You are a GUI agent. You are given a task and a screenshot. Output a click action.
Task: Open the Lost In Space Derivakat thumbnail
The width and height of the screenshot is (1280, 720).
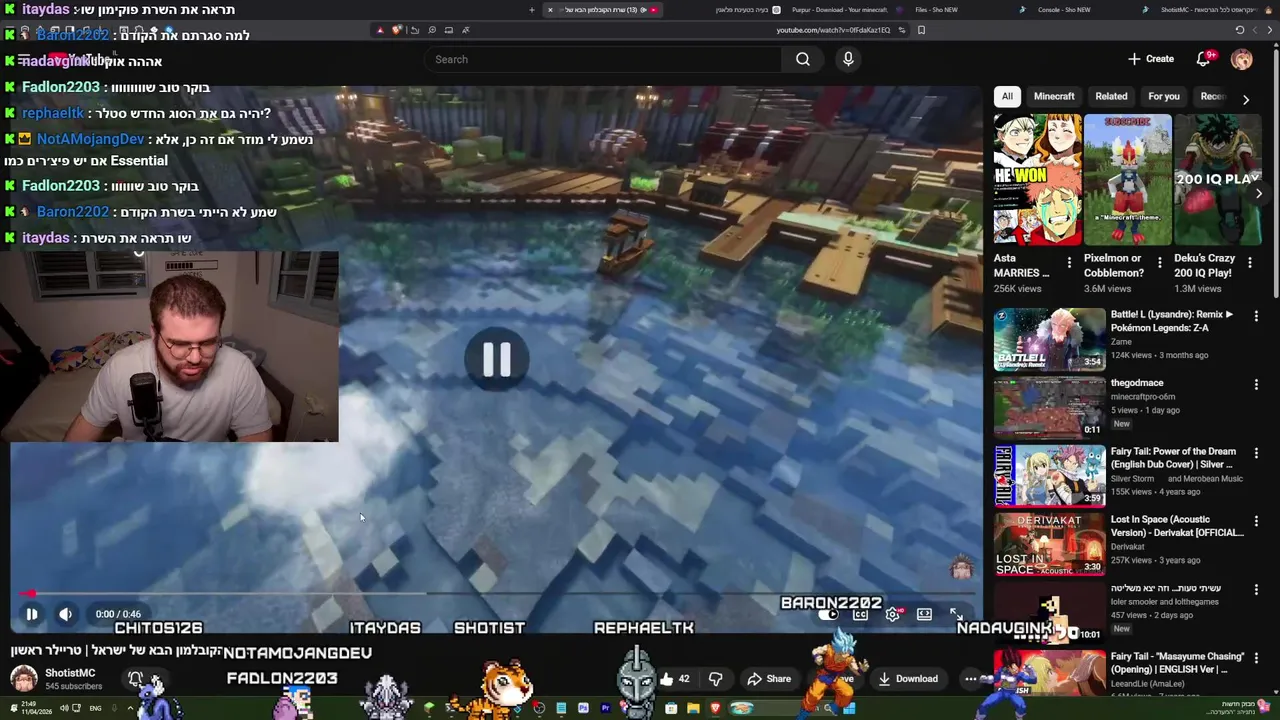pyautogui.click(x=1049, y=544)
